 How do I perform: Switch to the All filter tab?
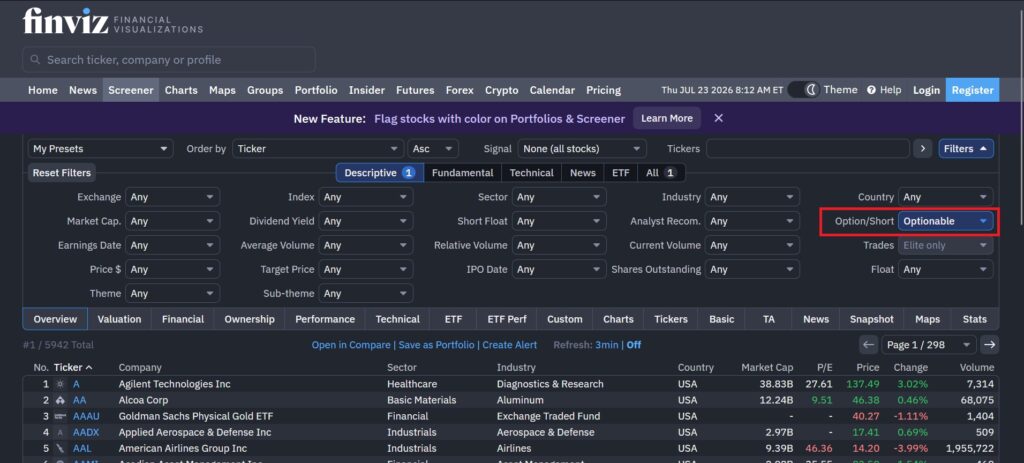point(660,173)
